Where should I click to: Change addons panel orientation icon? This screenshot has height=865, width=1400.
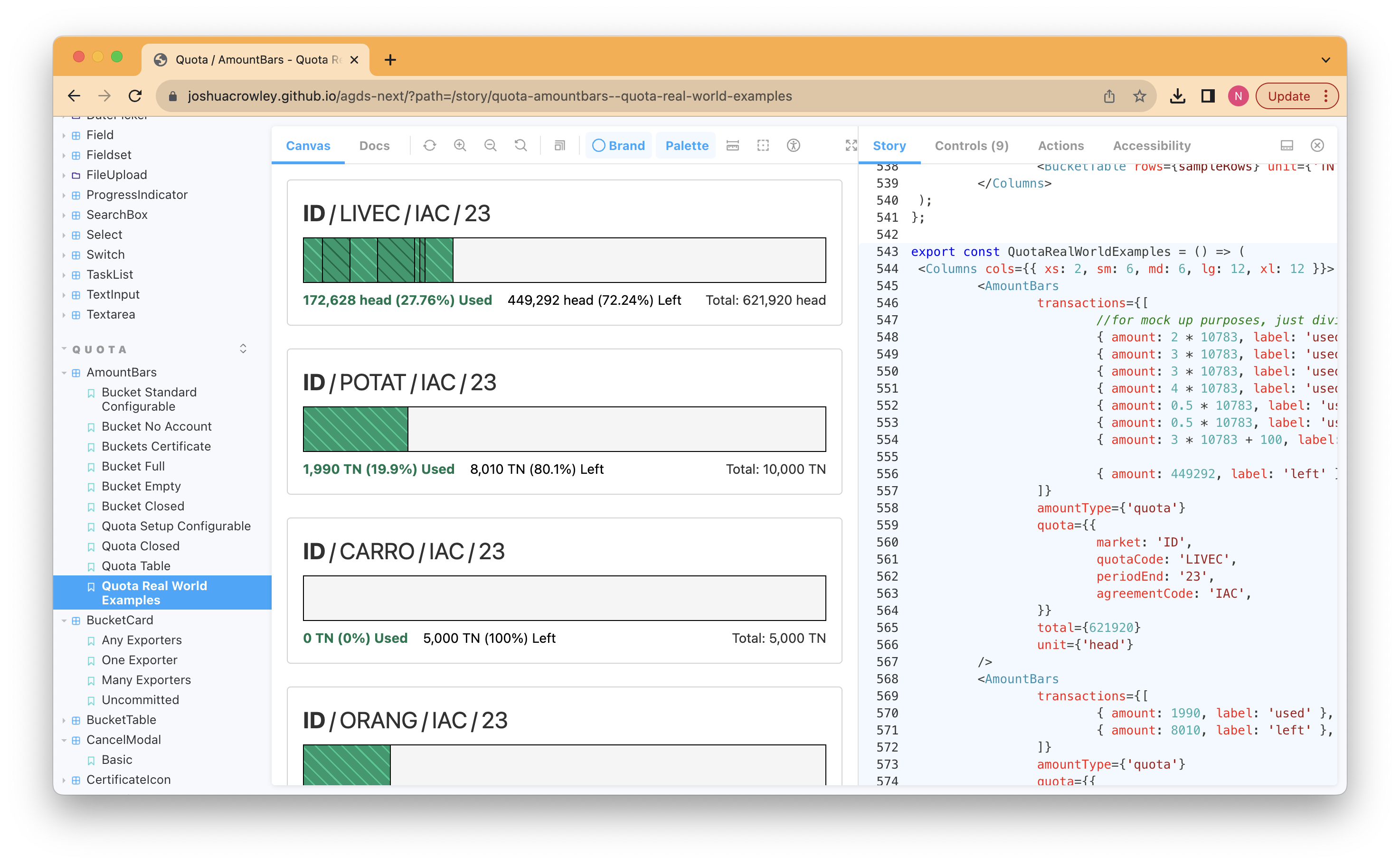1286,145
